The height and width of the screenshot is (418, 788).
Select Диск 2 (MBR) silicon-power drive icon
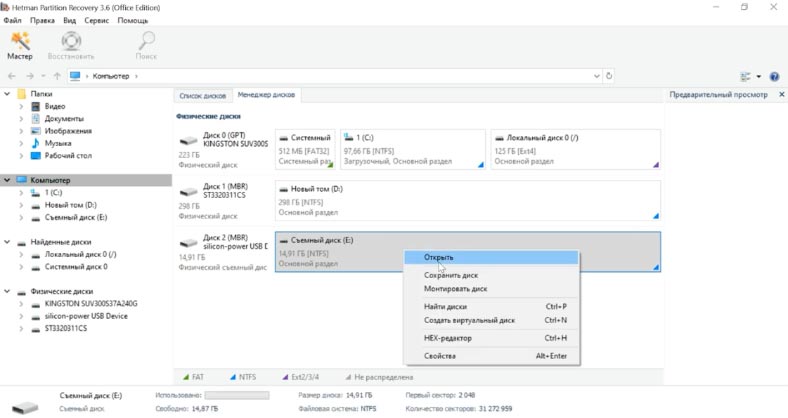[188, 243]
